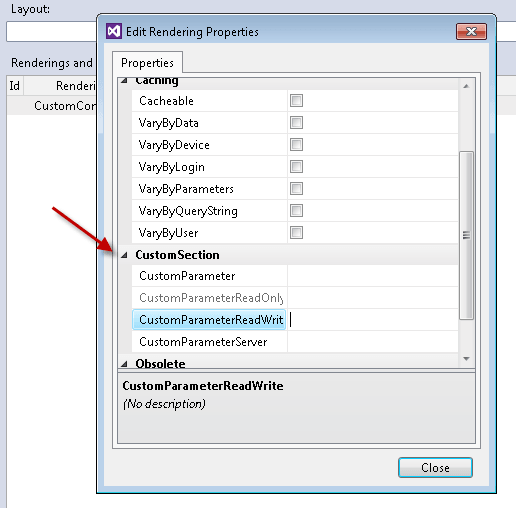
Task: Toggle the VaryByParameters checkbox
Action: (296, 189)
